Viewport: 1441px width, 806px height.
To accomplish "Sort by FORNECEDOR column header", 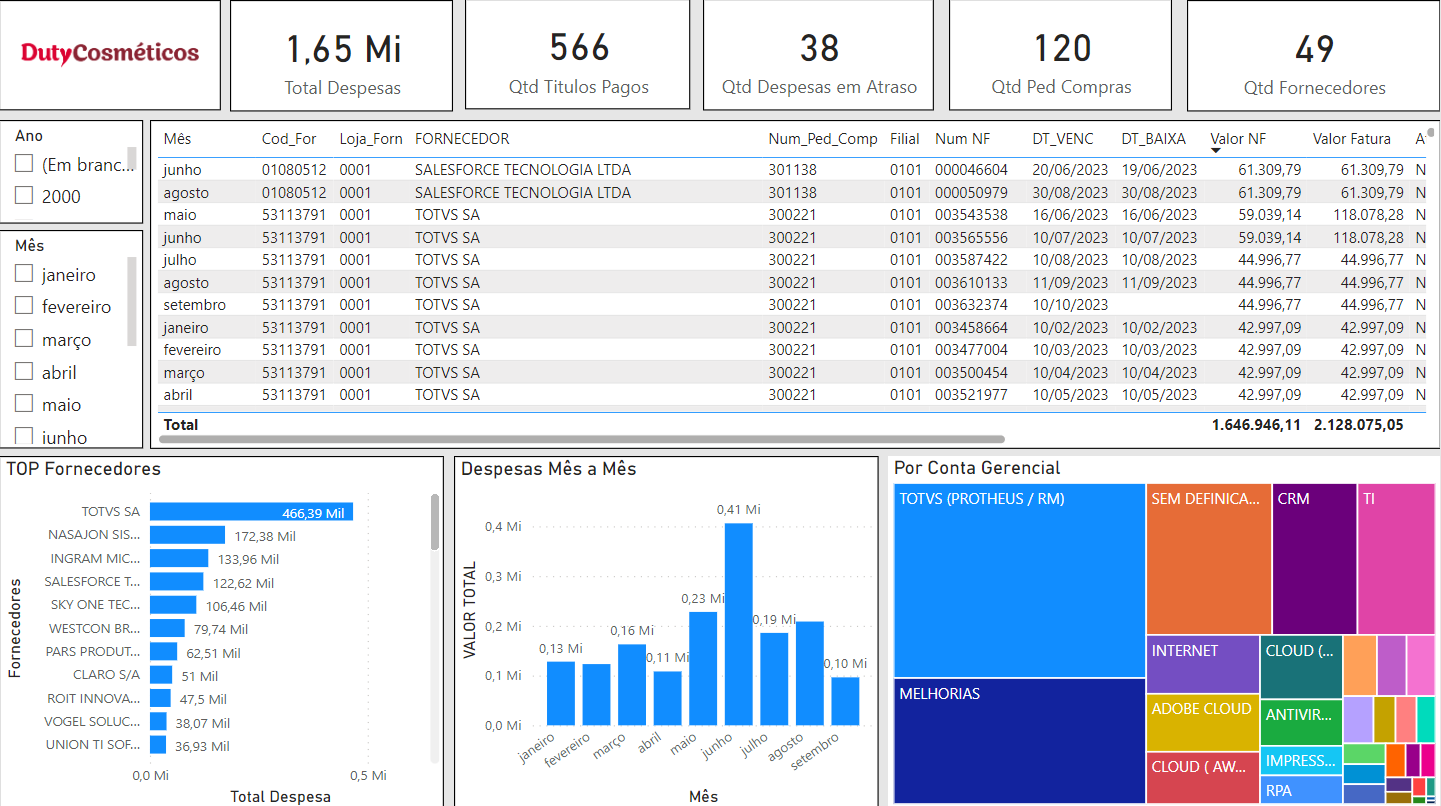I will (462, 139).
